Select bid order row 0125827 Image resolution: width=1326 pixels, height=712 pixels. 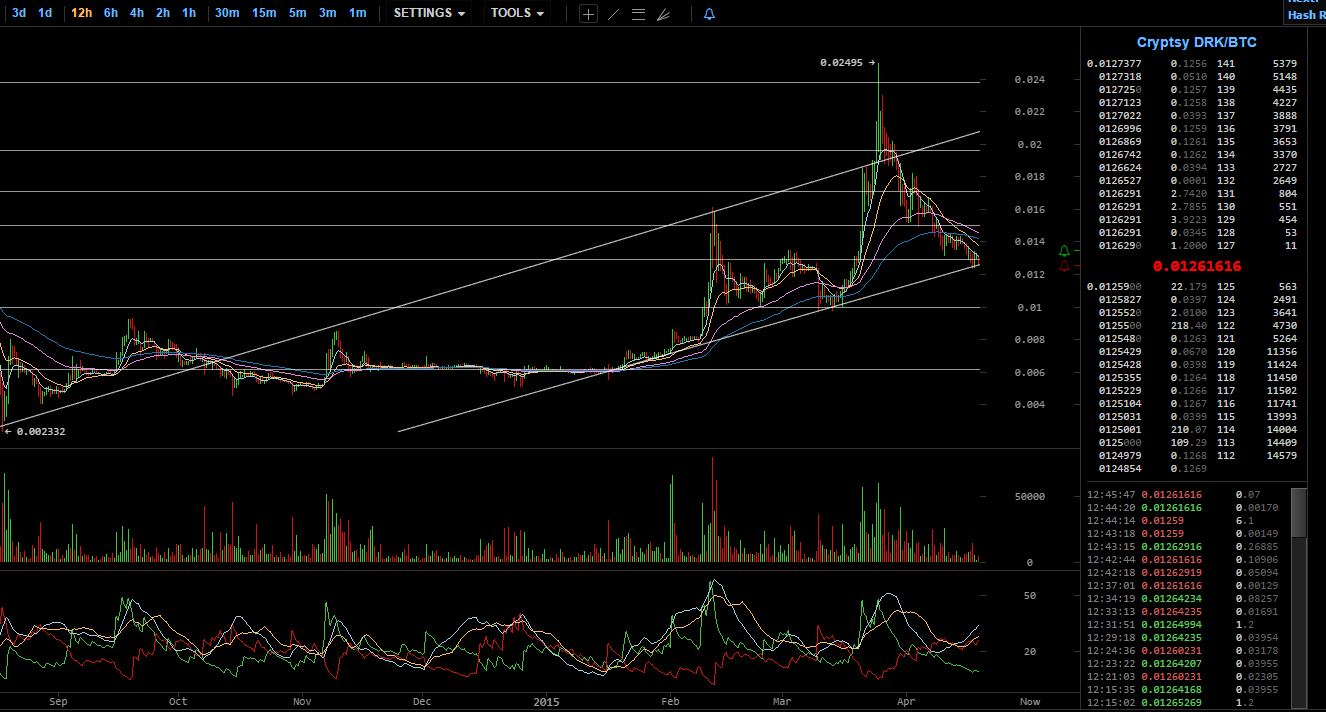[x=1192, y=300]
